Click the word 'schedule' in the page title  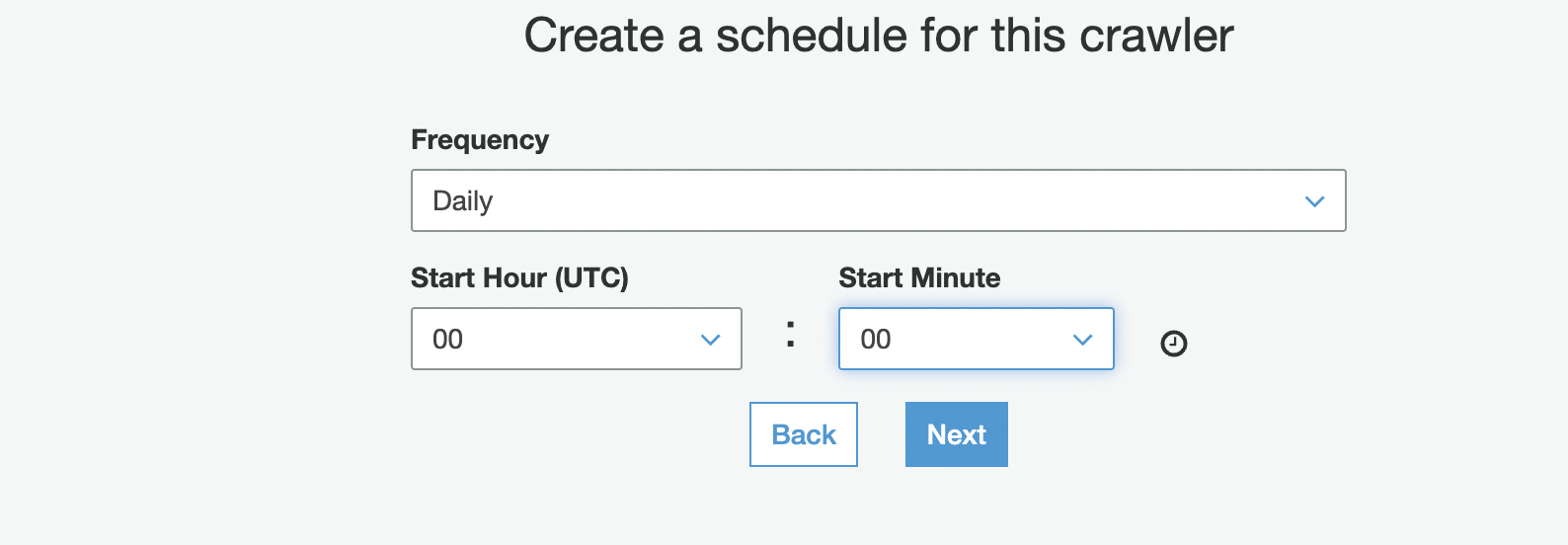pyautogui.click(x=811, y=36)
